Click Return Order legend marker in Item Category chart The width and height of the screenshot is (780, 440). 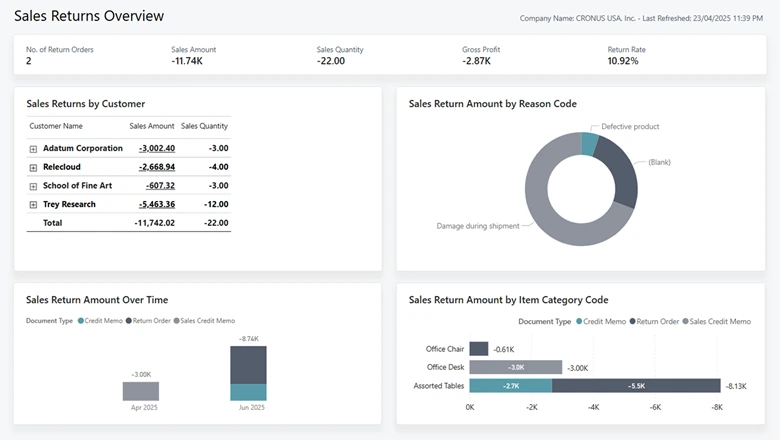point(634,322)
